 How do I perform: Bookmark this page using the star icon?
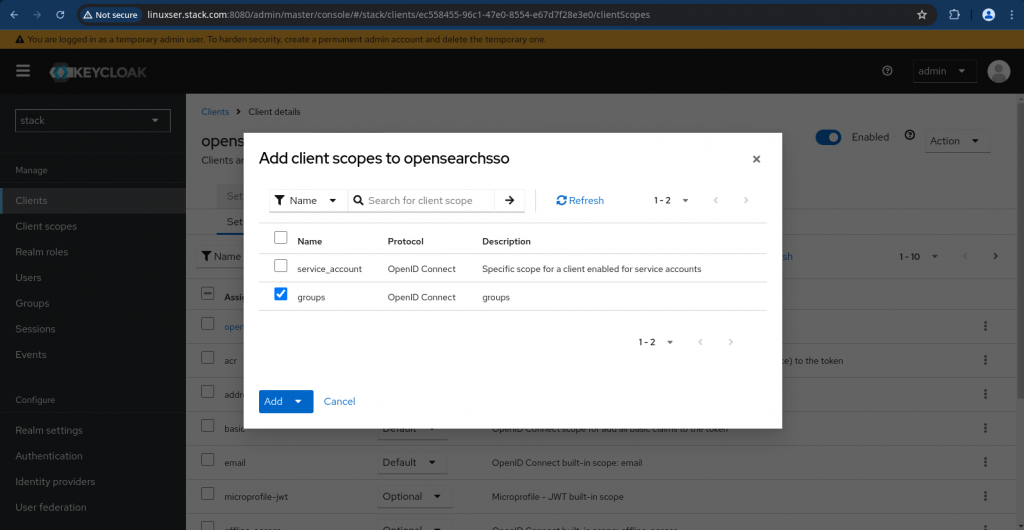pyautogui.click(x=921, y=15)
